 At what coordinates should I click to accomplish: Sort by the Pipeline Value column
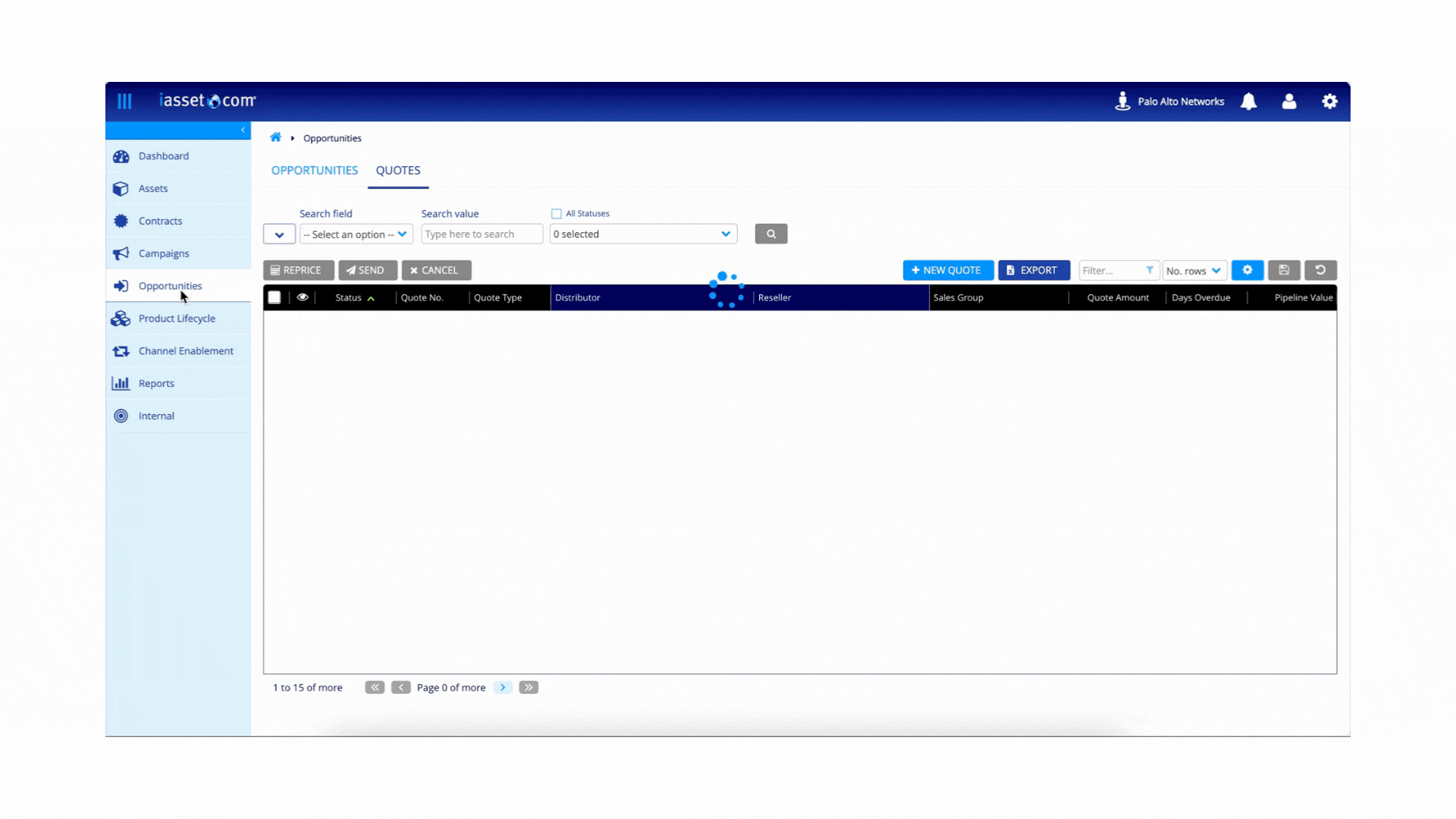point(1304,298)
